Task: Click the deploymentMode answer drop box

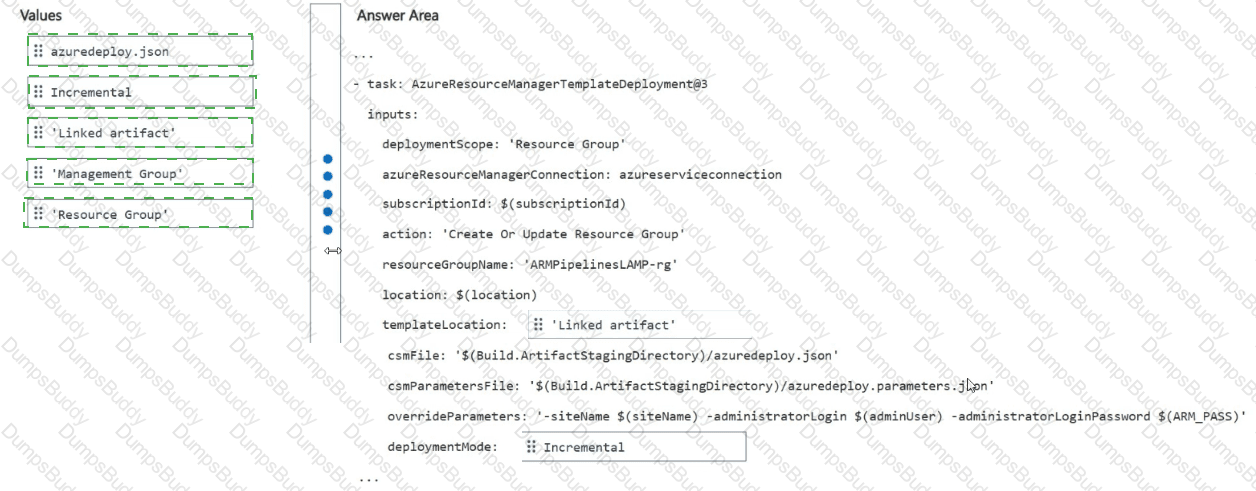Action: (x=634, y=447)
